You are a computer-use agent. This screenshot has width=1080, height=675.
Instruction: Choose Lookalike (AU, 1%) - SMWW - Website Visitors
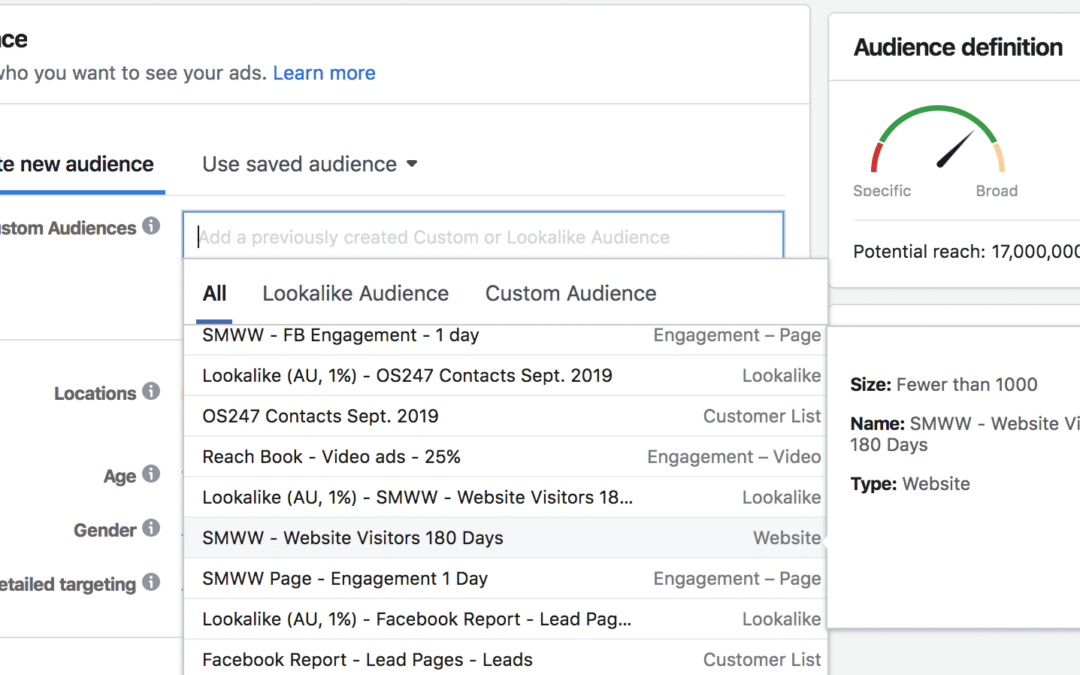(505, 497)
